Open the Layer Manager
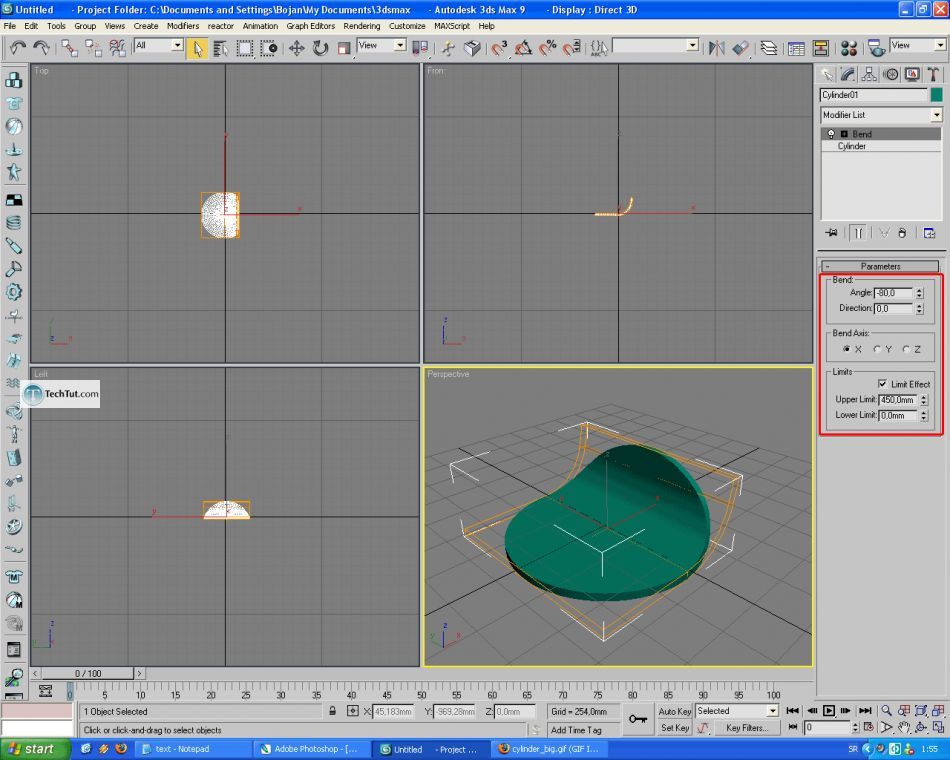This screenshot has width=950, height=760. click(769, 48)
